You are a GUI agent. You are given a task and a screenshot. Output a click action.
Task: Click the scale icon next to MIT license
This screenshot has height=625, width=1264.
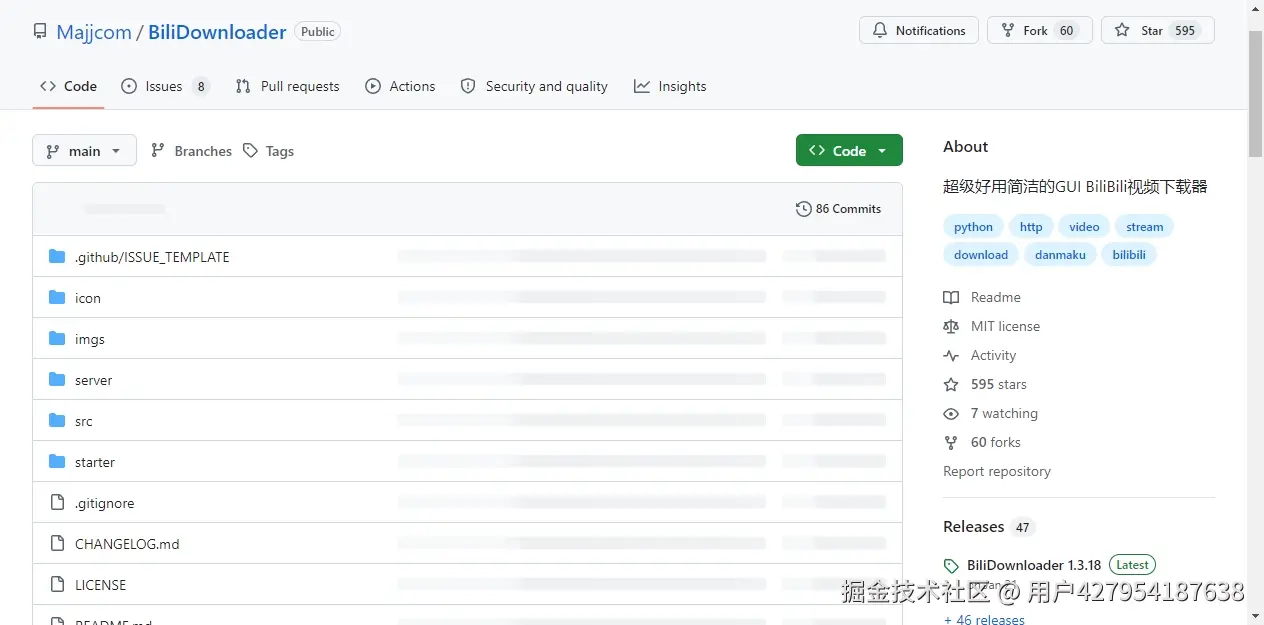point(951,326)
